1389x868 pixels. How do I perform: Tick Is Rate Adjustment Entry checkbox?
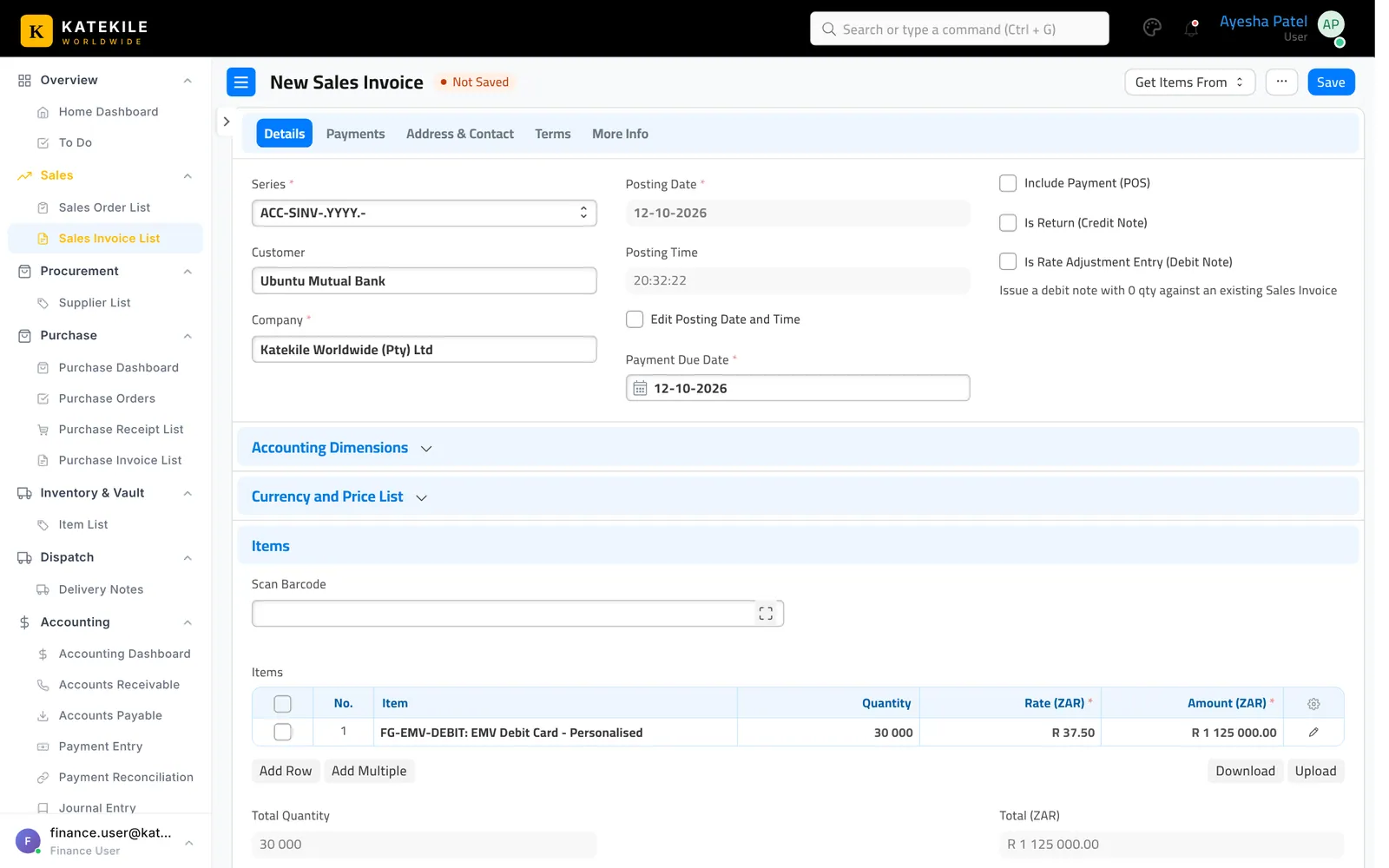click(x=1008, y=262)
